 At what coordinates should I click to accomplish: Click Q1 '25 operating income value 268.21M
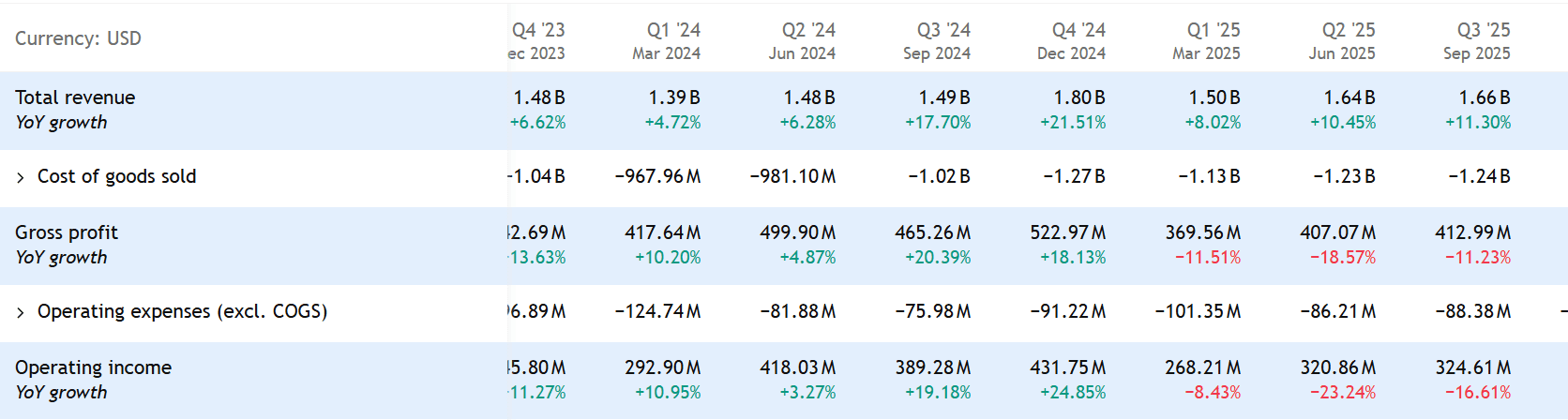pyautogui.click(x=1202, y=367)
